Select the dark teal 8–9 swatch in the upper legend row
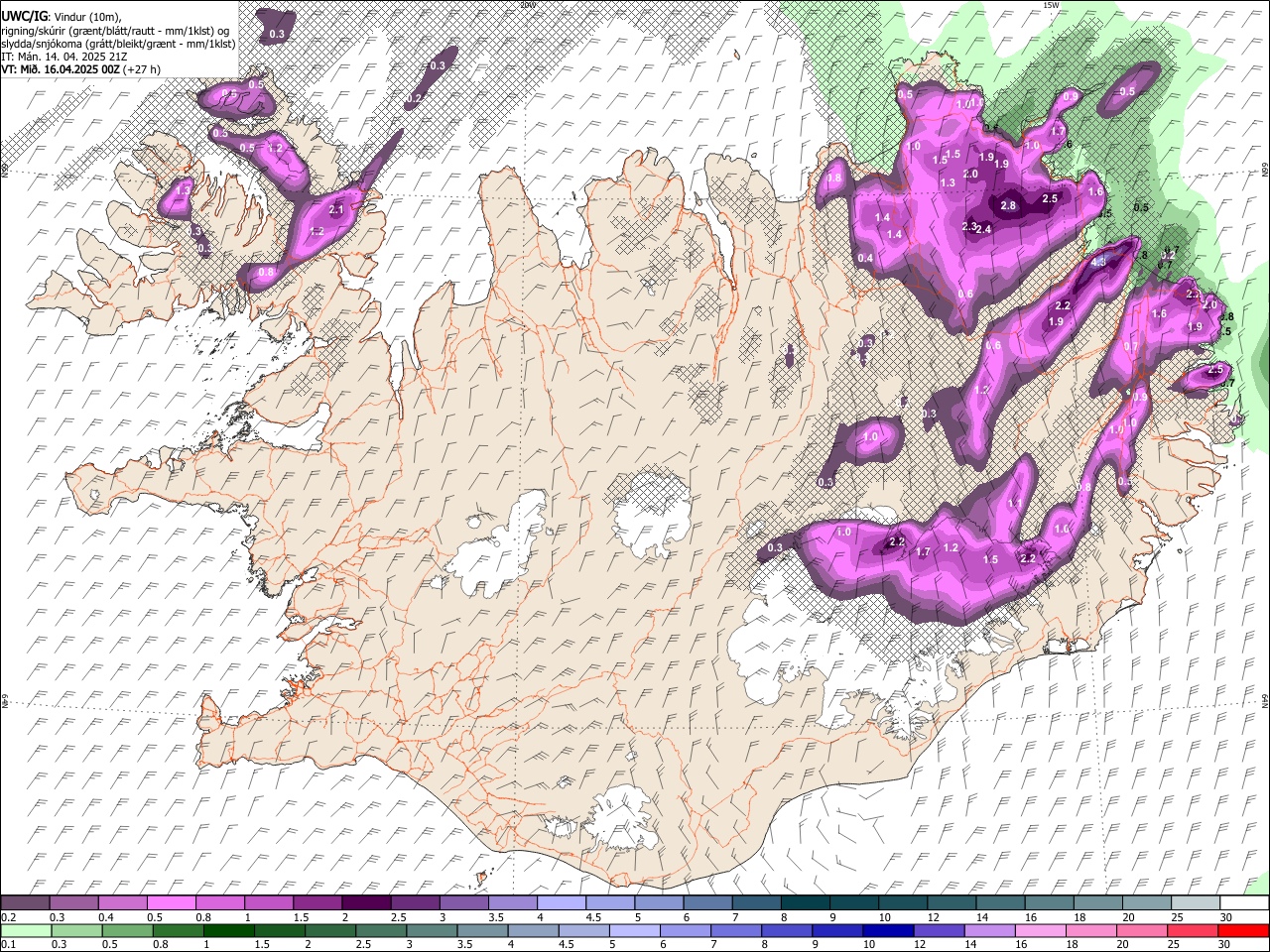The image size is (1270, 952). 805,902
